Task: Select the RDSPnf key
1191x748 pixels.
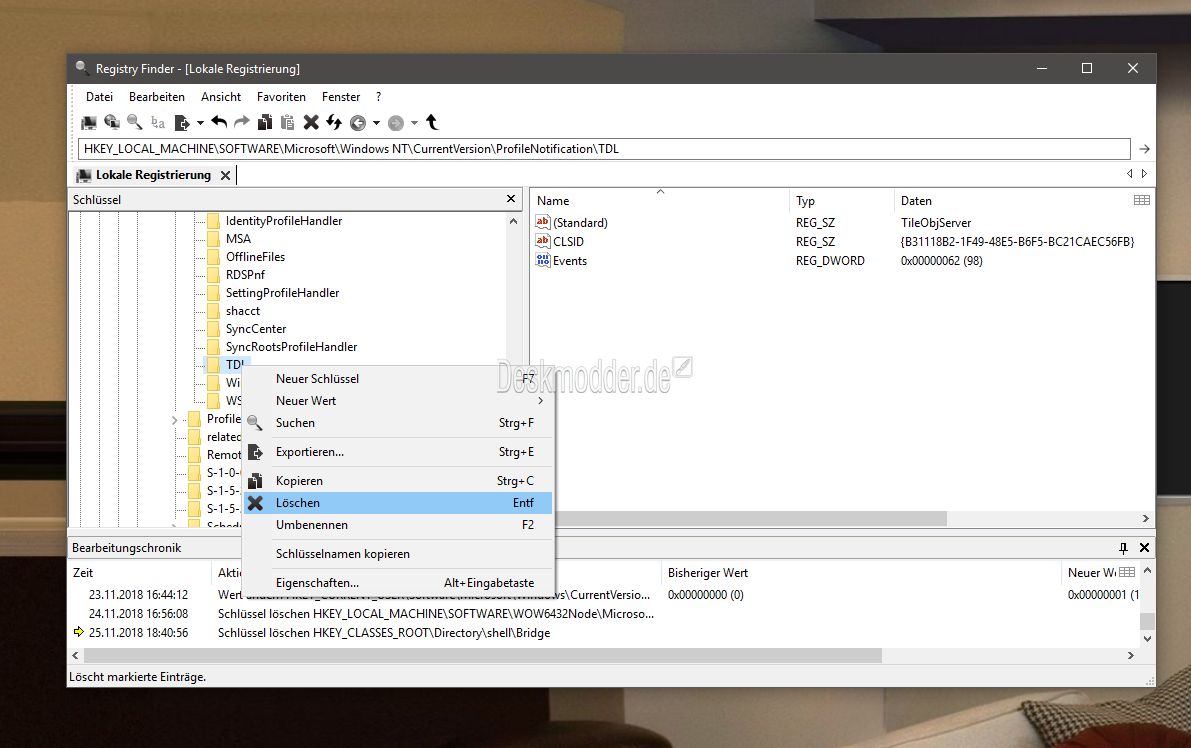Action: click(x=245, y=275)
